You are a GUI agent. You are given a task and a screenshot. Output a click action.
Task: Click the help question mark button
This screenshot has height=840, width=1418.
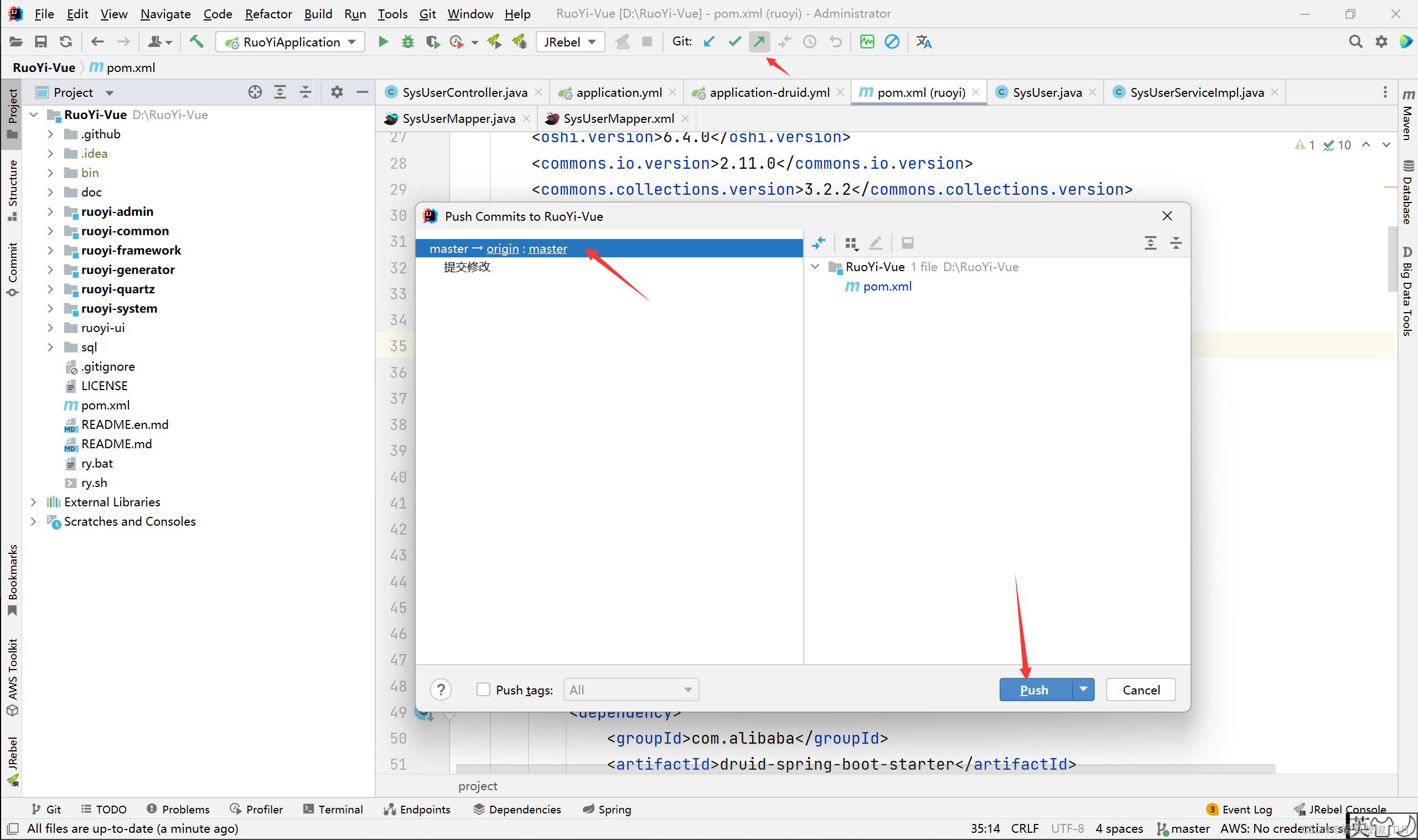[441, 689]
